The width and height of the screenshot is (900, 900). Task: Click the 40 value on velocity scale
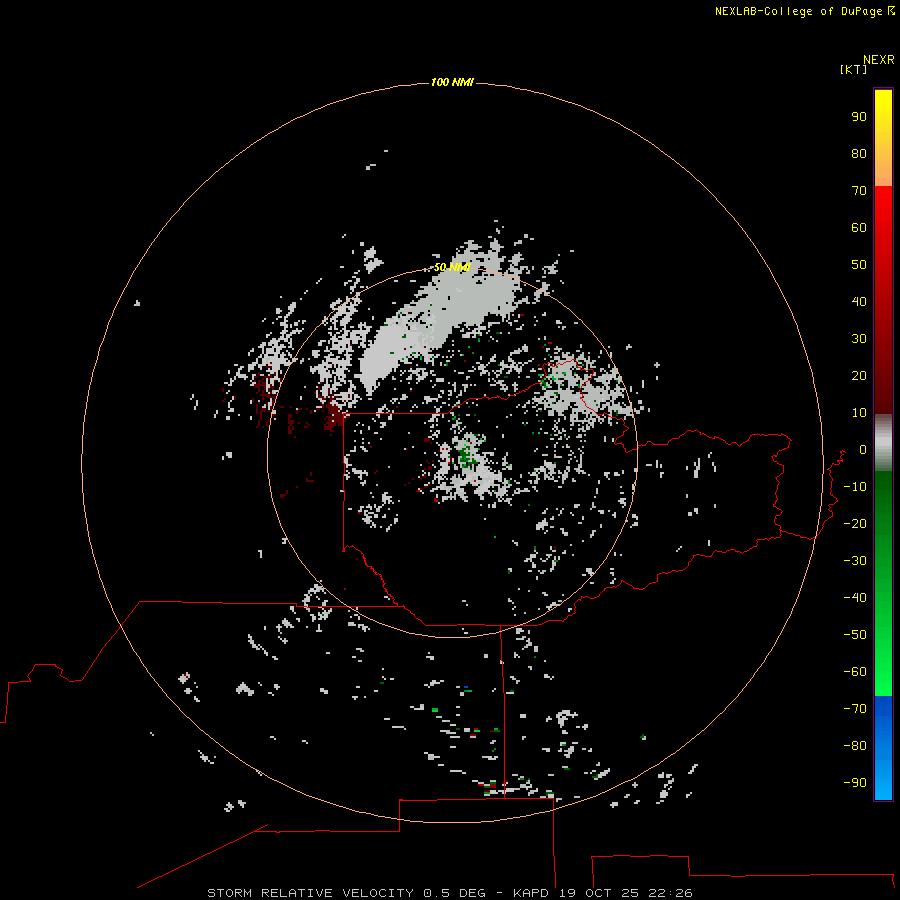[859, 301]
